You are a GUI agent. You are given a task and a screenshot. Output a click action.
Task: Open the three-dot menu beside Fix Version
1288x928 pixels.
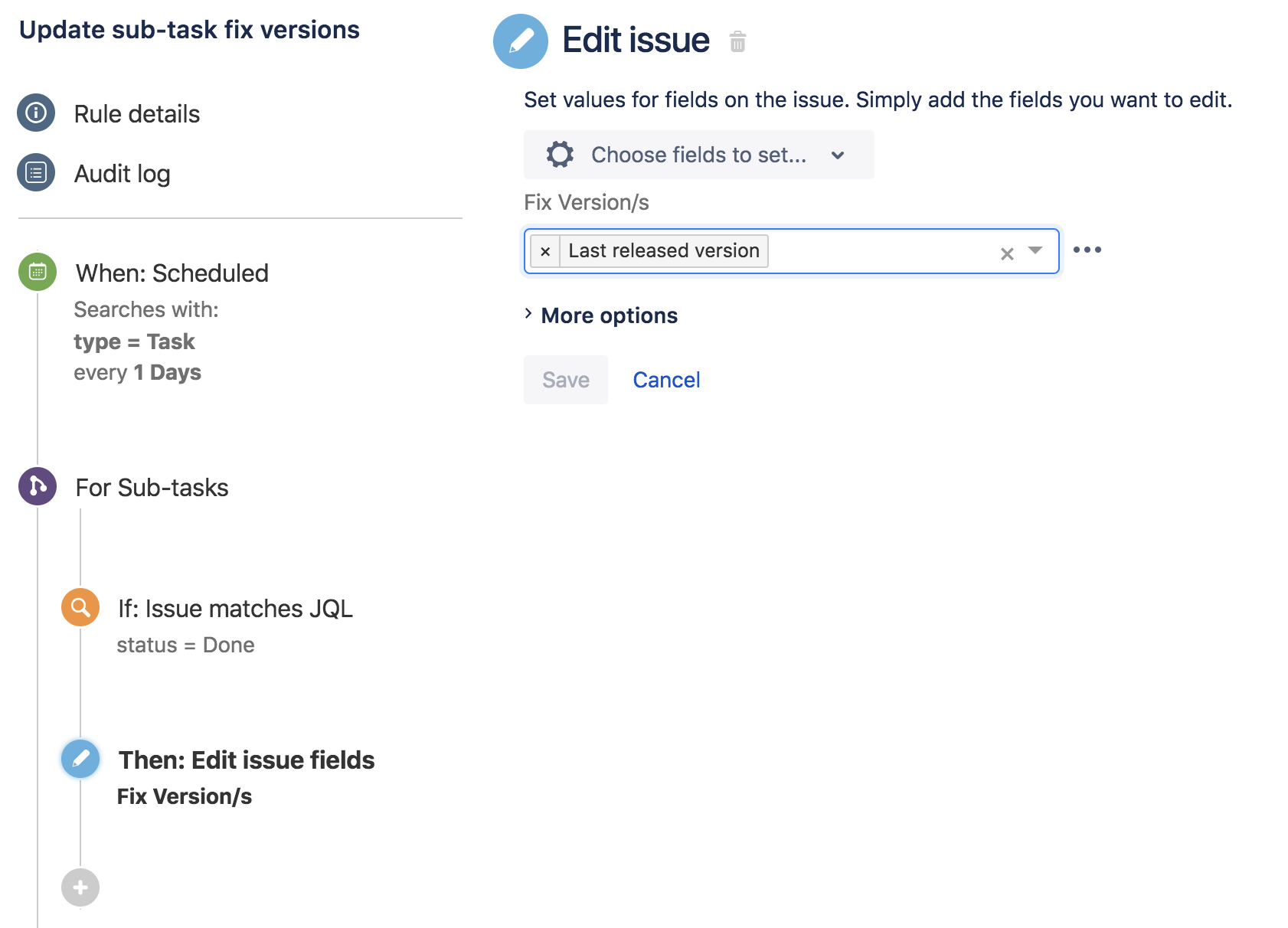pos(1087,250)
